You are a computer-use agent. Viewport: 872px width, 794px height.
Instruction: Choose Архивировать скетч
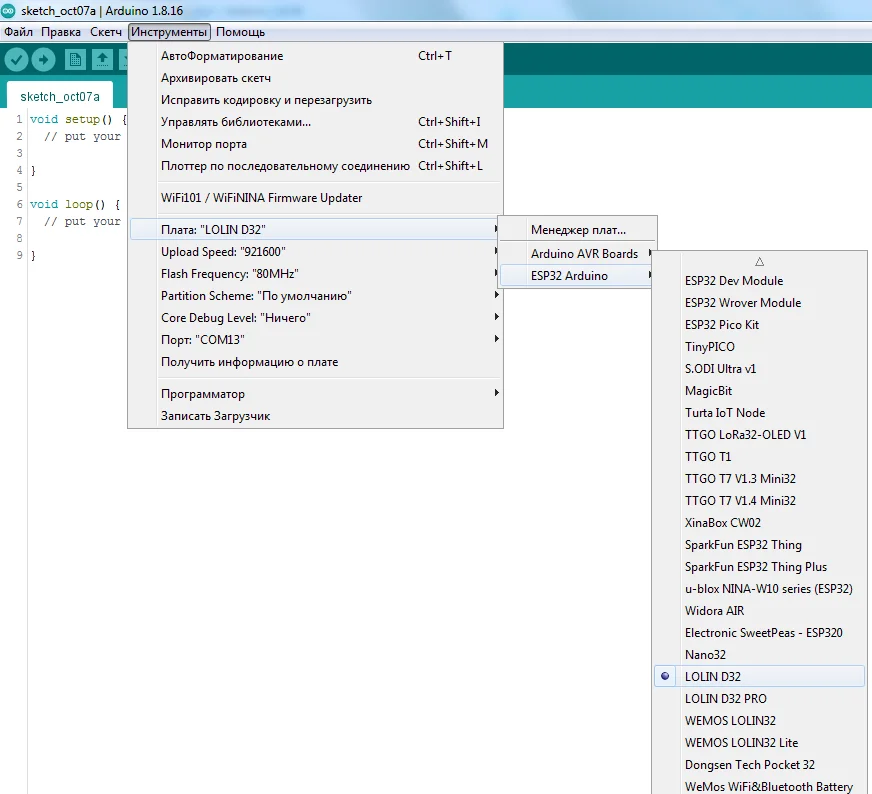315,78
